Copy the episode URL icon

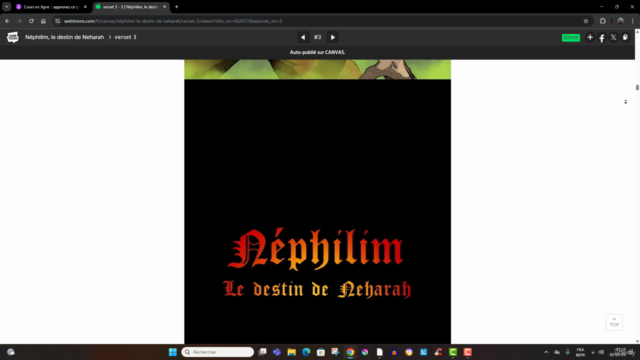pyautogui.click(x=625, y=38)
